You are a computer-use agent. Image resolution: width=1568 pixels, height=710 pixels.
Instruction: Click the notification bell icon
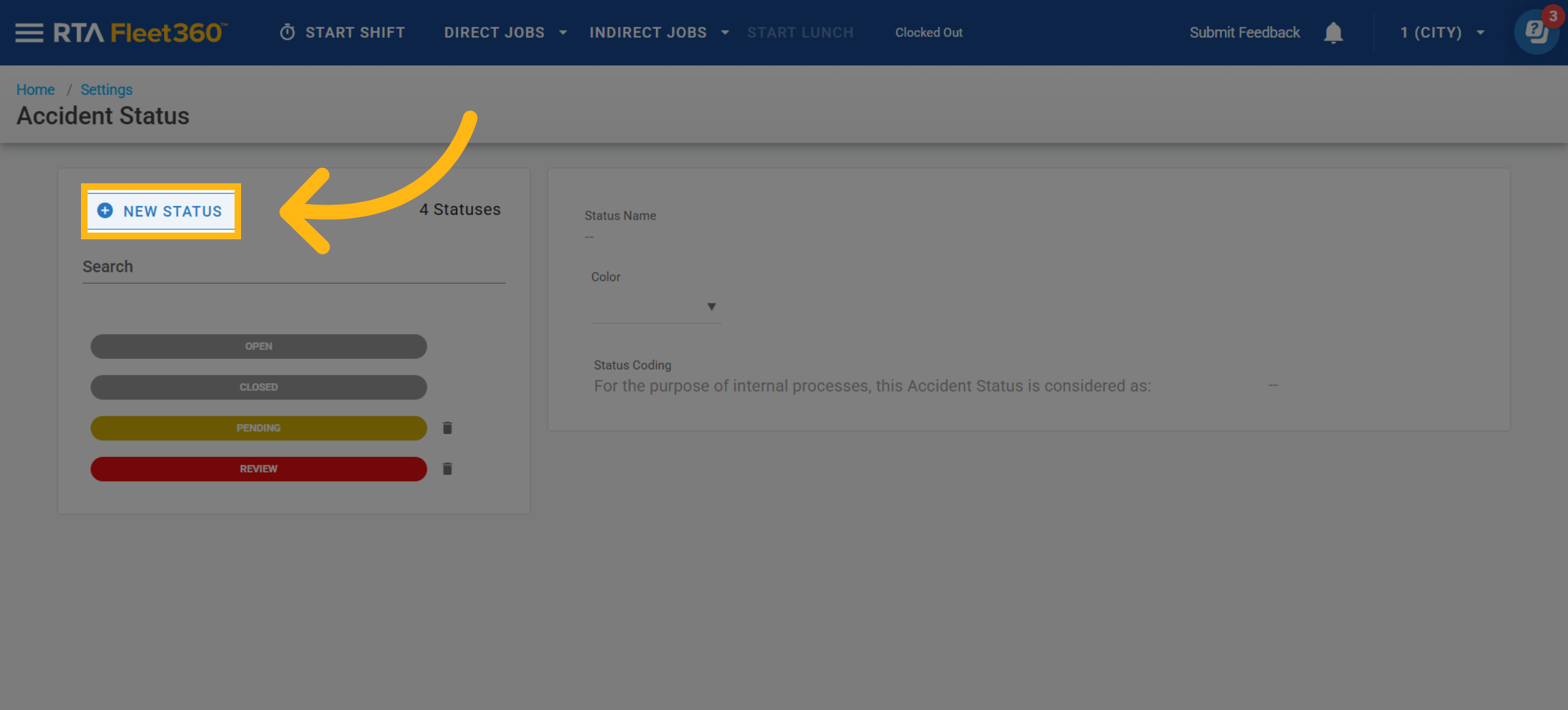[x=1333, y=33]
